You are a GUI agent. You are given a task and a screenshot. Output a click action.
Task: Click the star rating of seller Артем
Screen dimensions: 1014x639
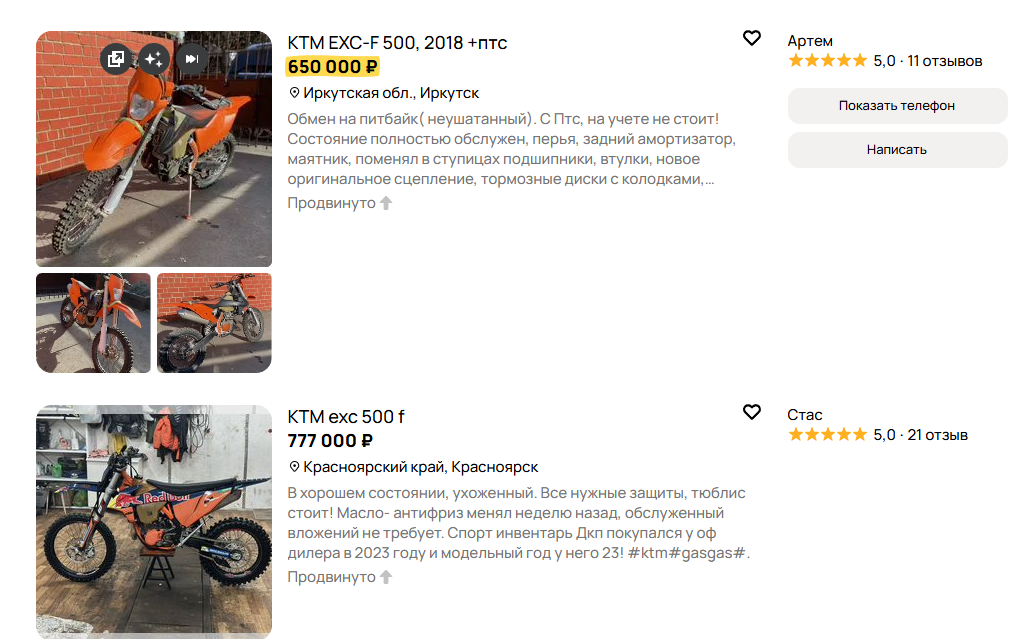point(828,61)
